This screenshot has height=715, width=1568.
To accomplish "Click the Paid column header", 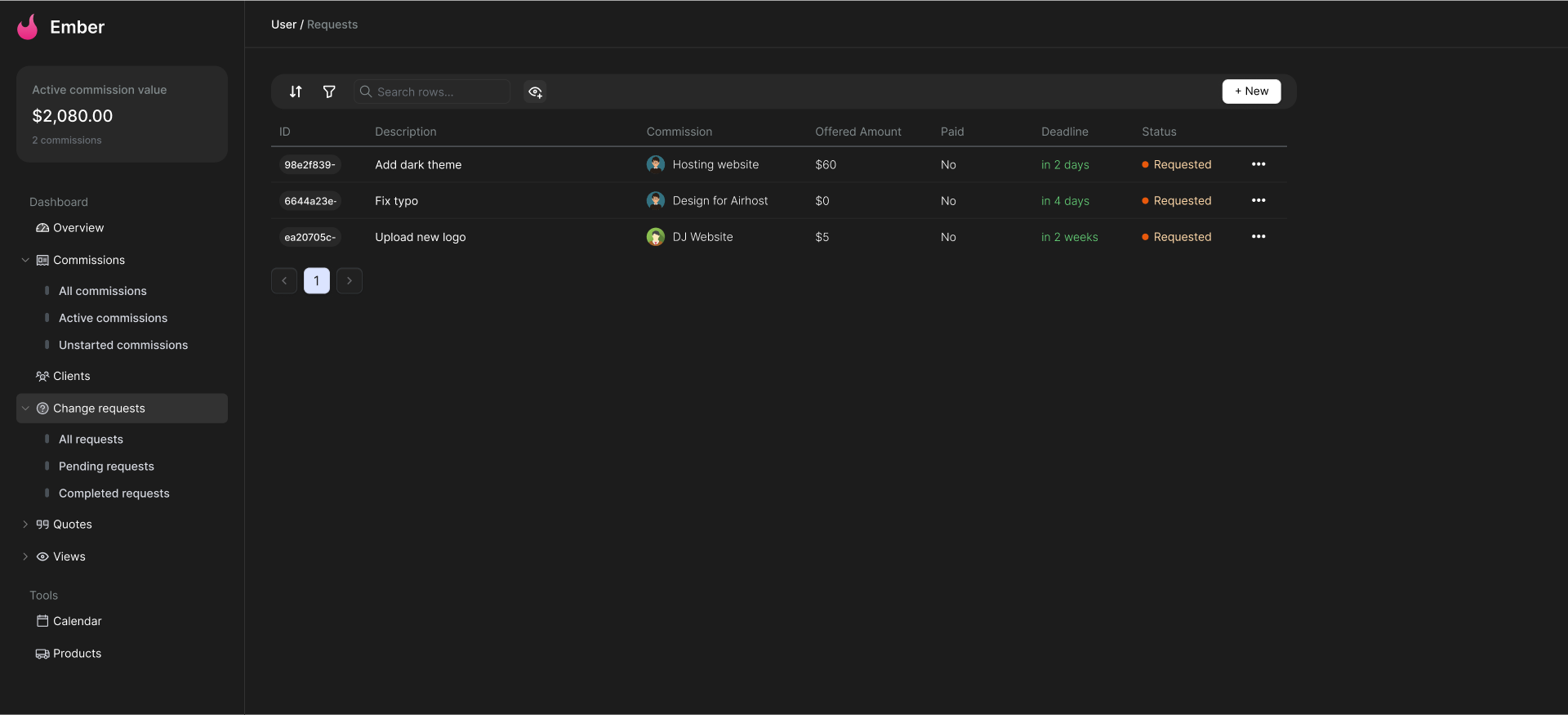I will click(952, 132).
